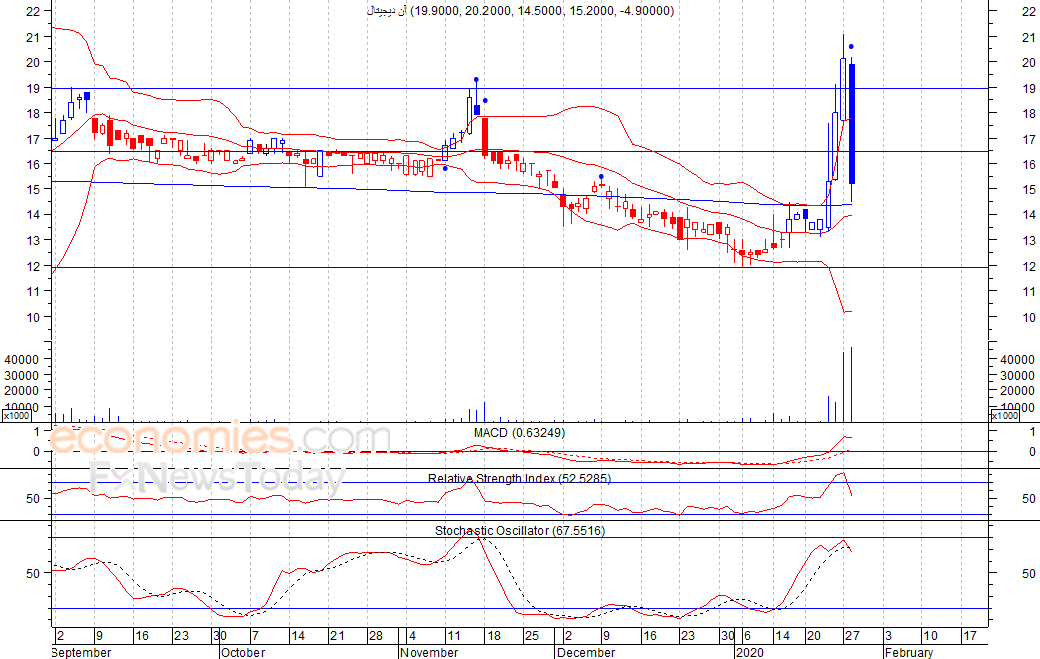The width and height of the screenshot is (1040, 659).
Task: Click price level 19 on right axis
Action: click(1029, 88)
